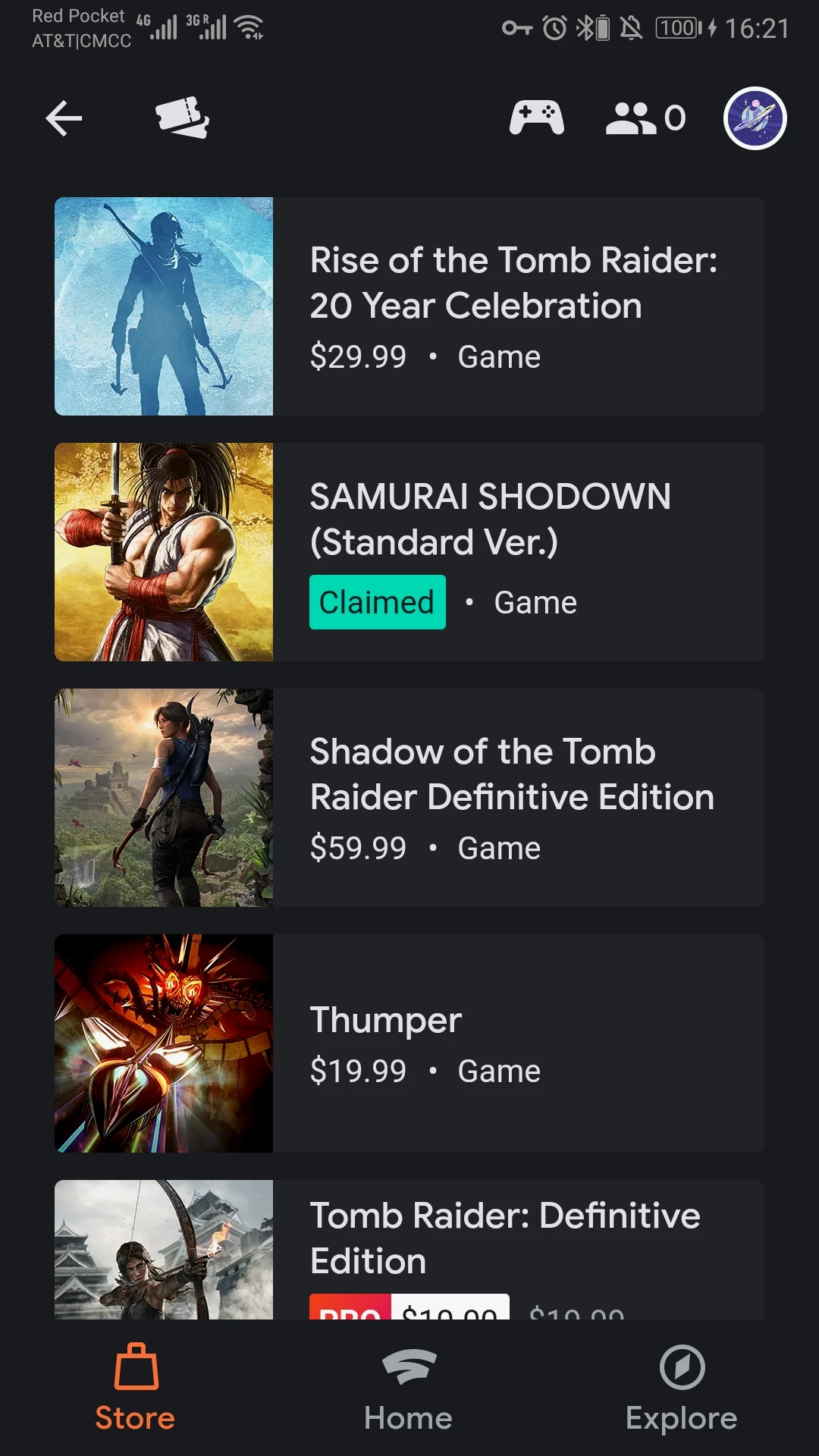Open Tomb Raider: Definitive Edition listing
This screenshot has width=819, height=1456.
(x=409, y=1250)
